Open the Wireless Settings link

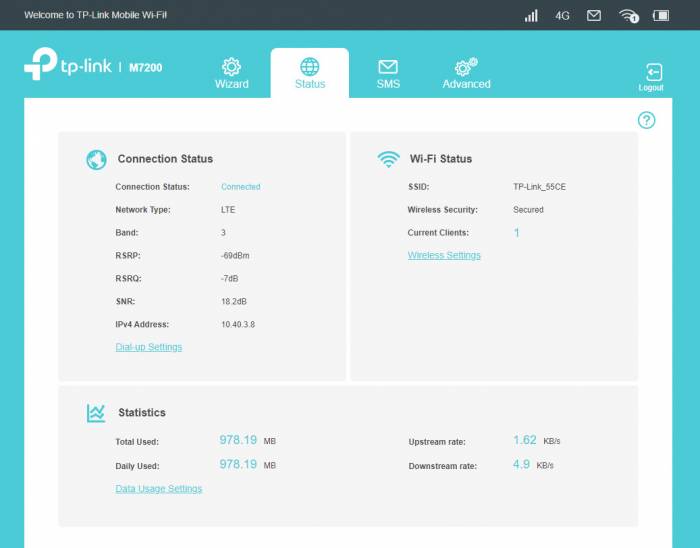444,255
